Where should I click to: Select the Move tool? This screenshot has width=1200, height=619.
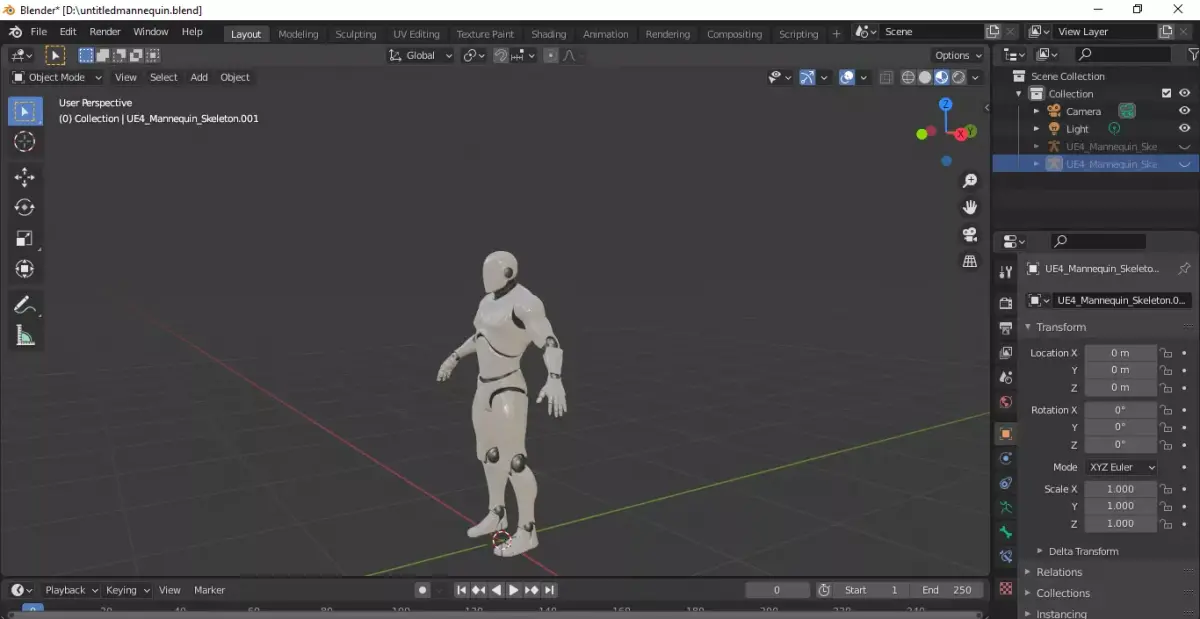[x=25, y=177]
